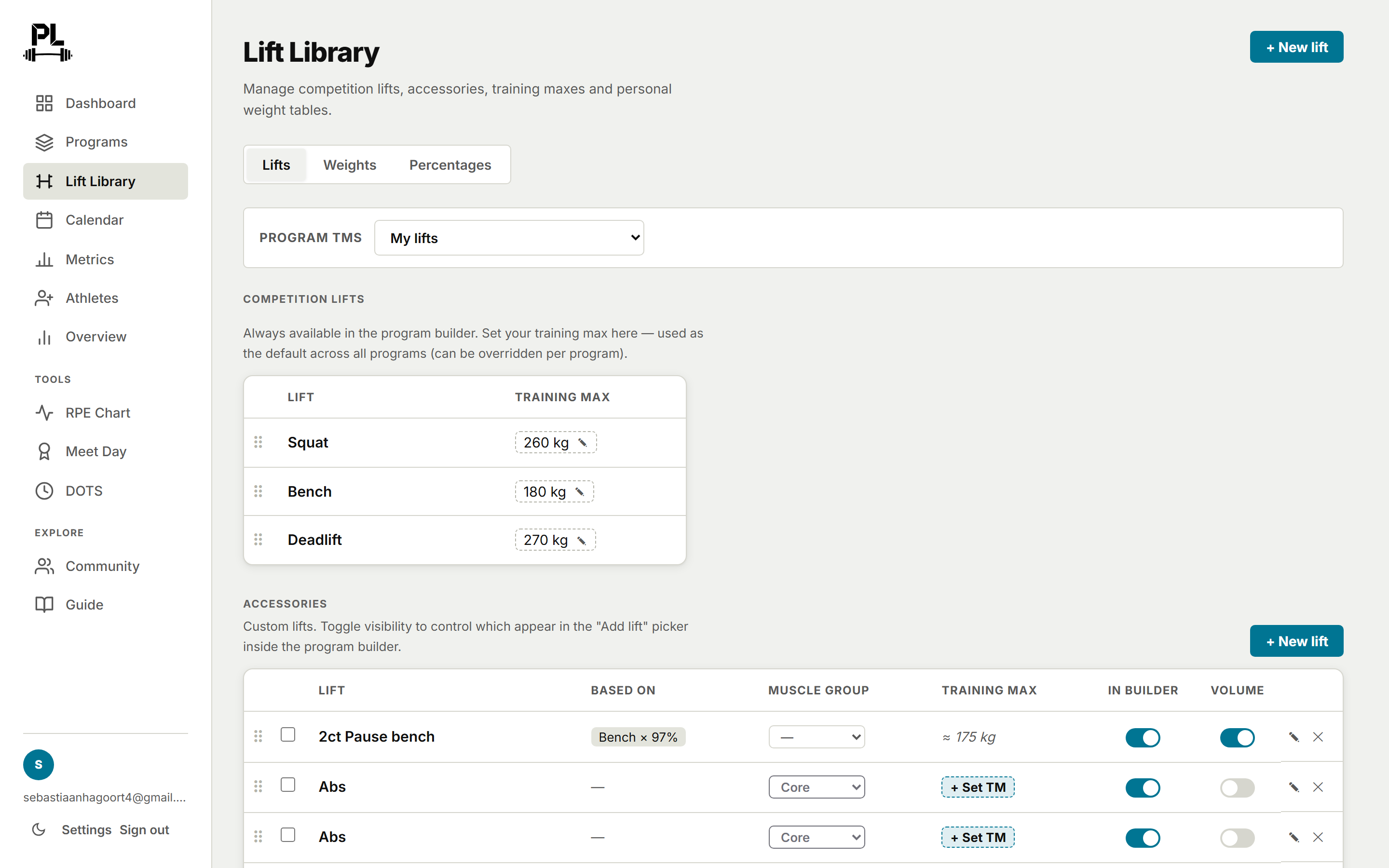Open Metrics bar chart icon

(44, 259)
